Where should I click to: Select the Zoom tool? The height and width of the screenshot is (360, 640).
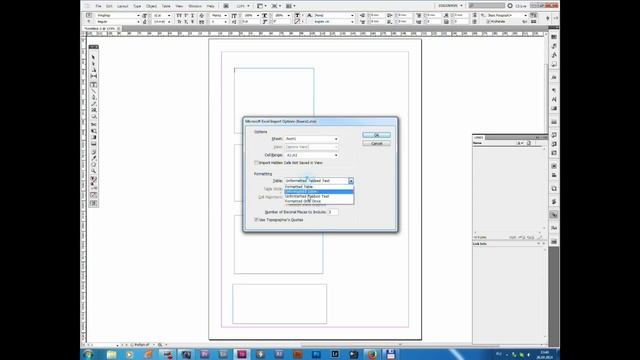(x=93, y=171)
